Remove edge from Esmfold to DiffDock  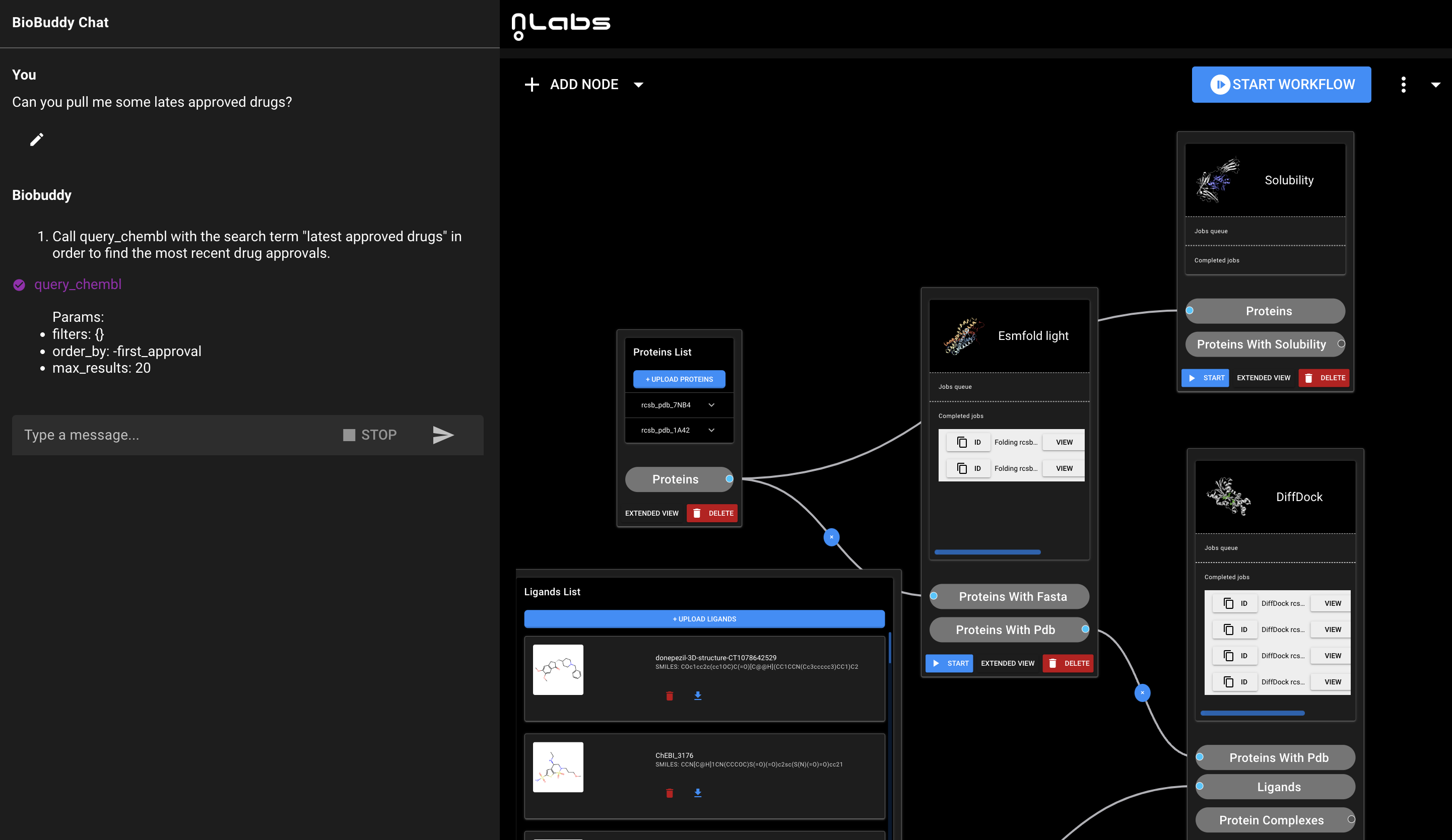pyautogui.click(x=1142, y=692)
